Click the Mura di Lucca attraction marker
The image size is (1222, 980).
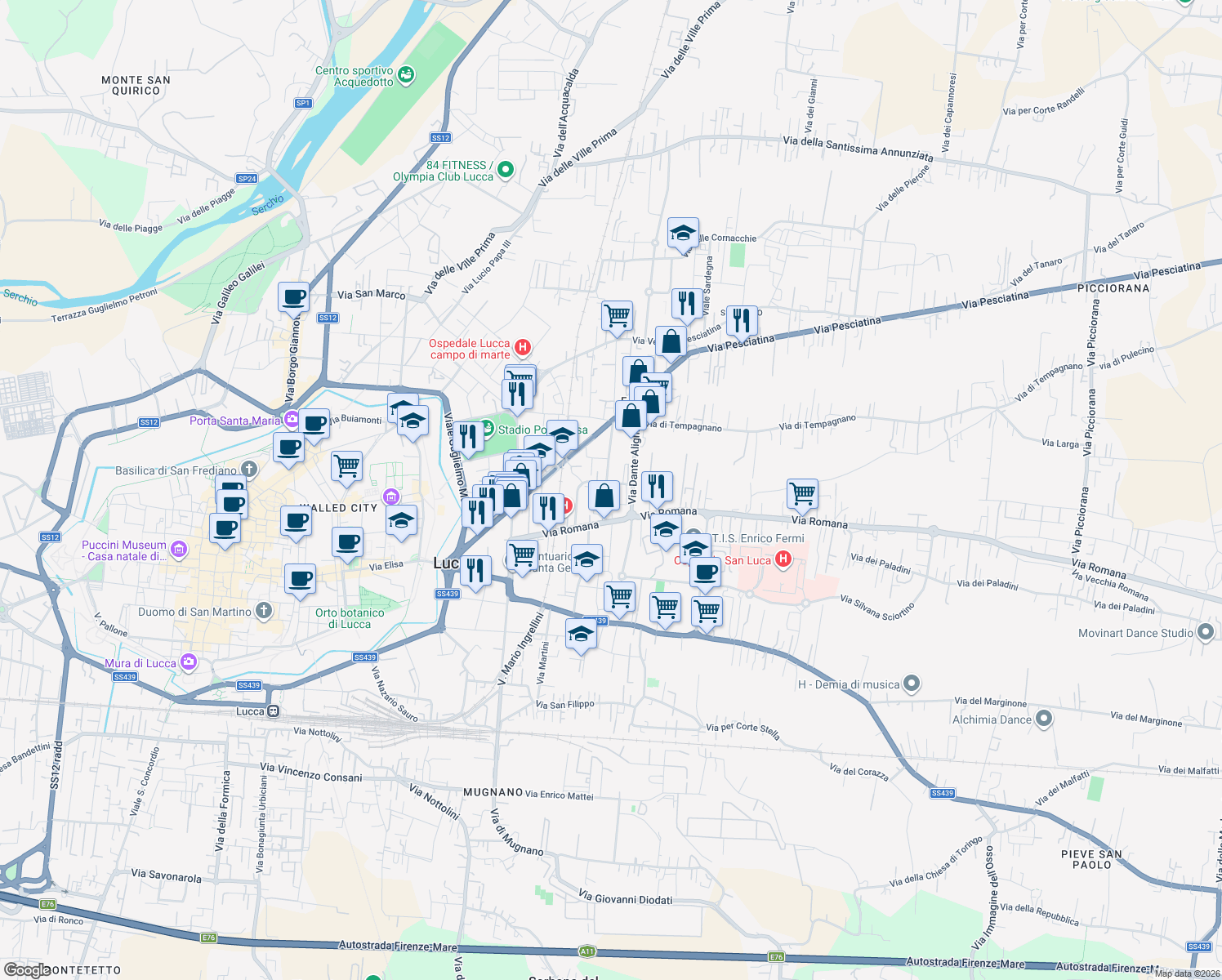pos(190,662)
